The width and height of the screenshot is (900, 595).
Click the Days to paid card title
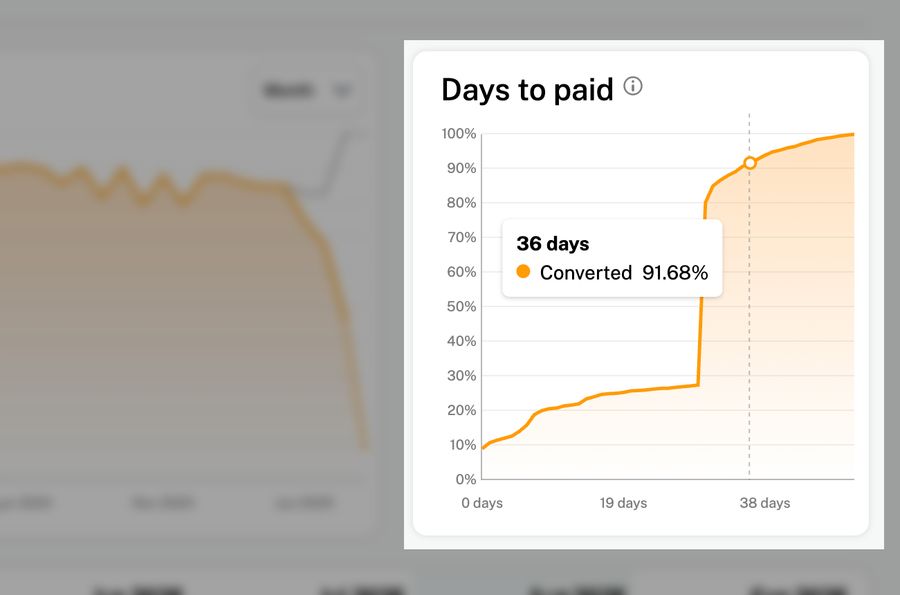click(x=527, y=90)
